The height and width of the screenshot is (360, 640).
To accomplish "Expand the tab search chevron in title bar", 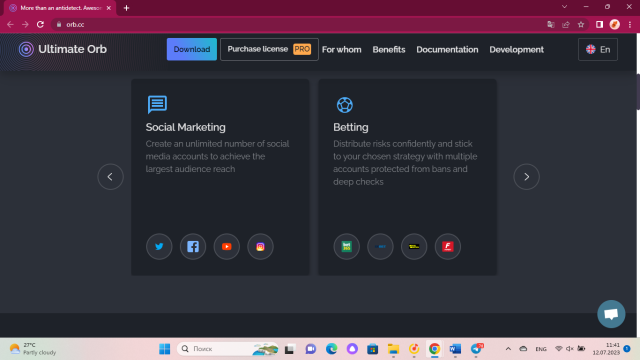I will click(x=564, y=7).
